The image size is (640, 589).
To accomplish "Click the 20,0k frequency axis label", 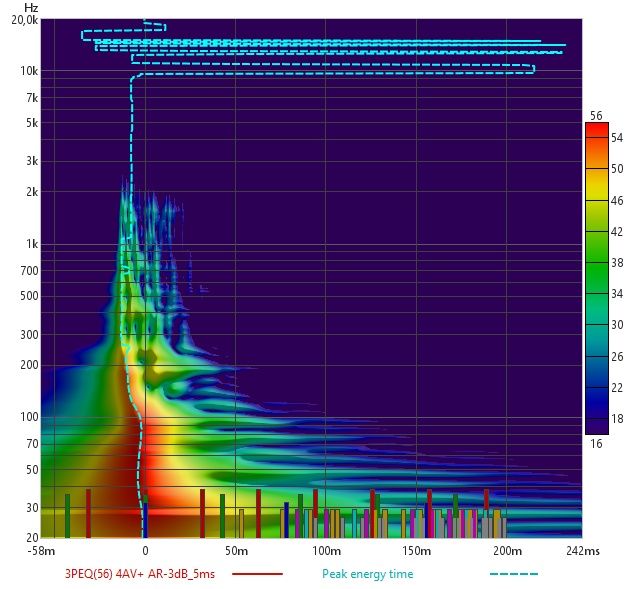I will point(24,20).
